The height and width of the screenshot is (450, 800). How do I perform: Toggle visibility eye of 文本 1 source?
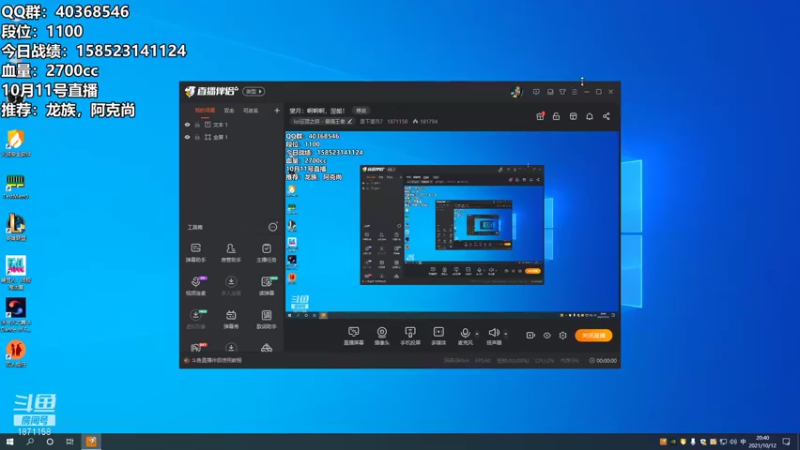tap(187, 124)
